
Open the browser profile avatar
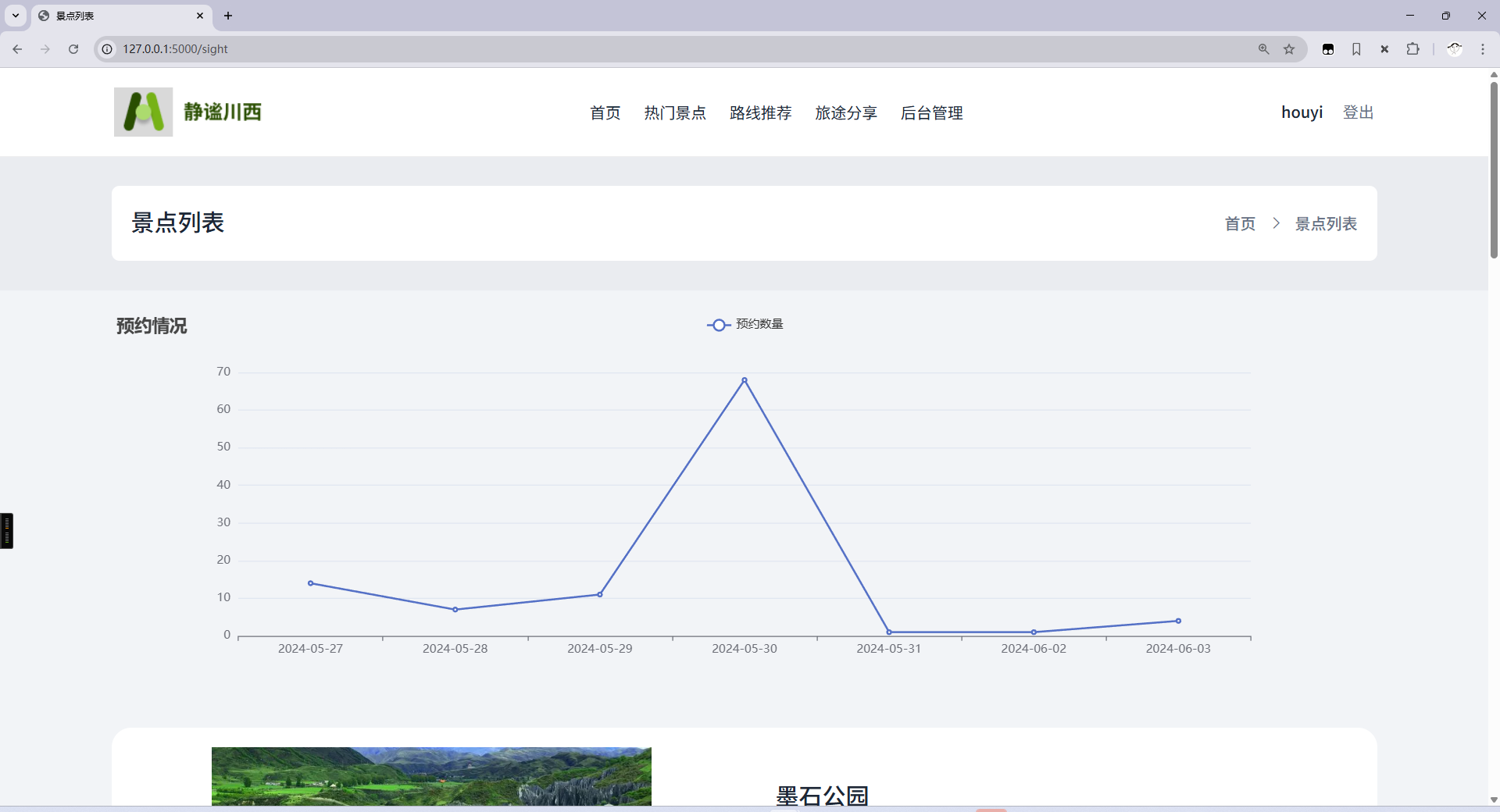click(x=1455, y=49)
